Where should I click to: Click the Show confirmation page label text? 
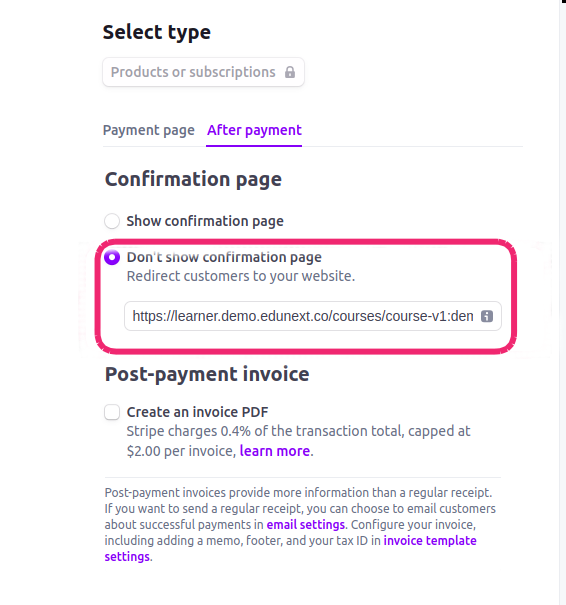coord(205,221)
